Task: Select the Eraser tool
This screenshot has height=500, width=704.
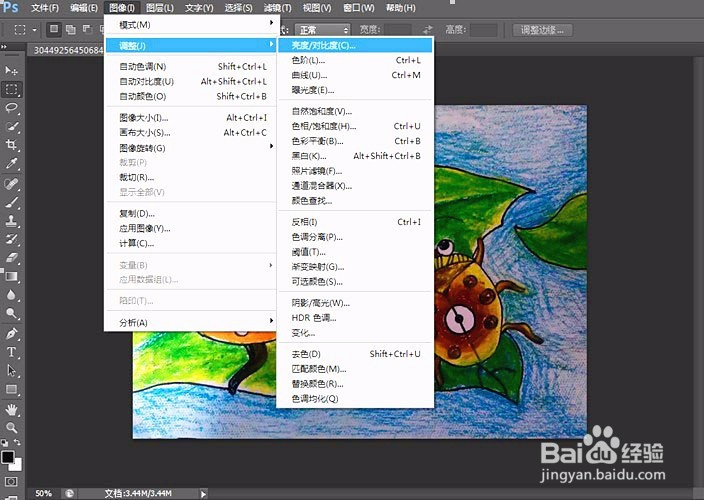Action: (11, 258)
